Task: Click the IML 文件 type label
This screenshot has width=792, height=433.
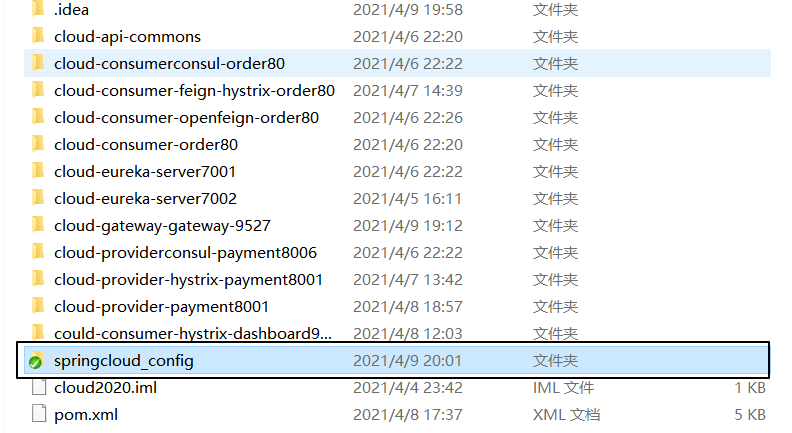Action: pos(563,388)
